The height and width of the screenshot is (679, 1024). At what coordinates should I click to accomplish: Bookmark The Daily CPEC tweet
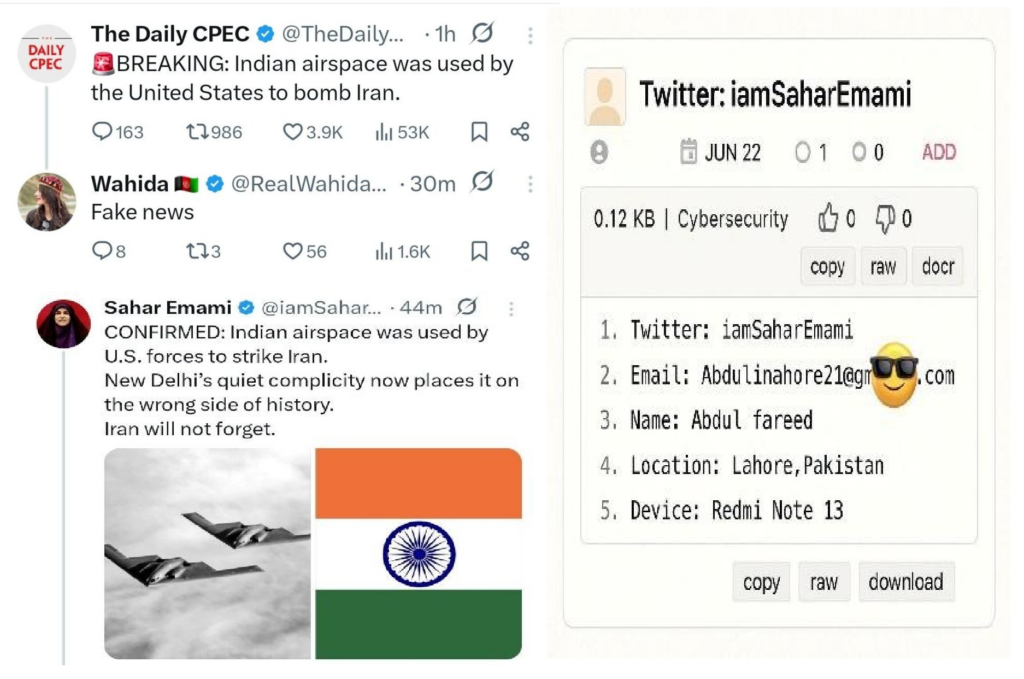(479, 132)
